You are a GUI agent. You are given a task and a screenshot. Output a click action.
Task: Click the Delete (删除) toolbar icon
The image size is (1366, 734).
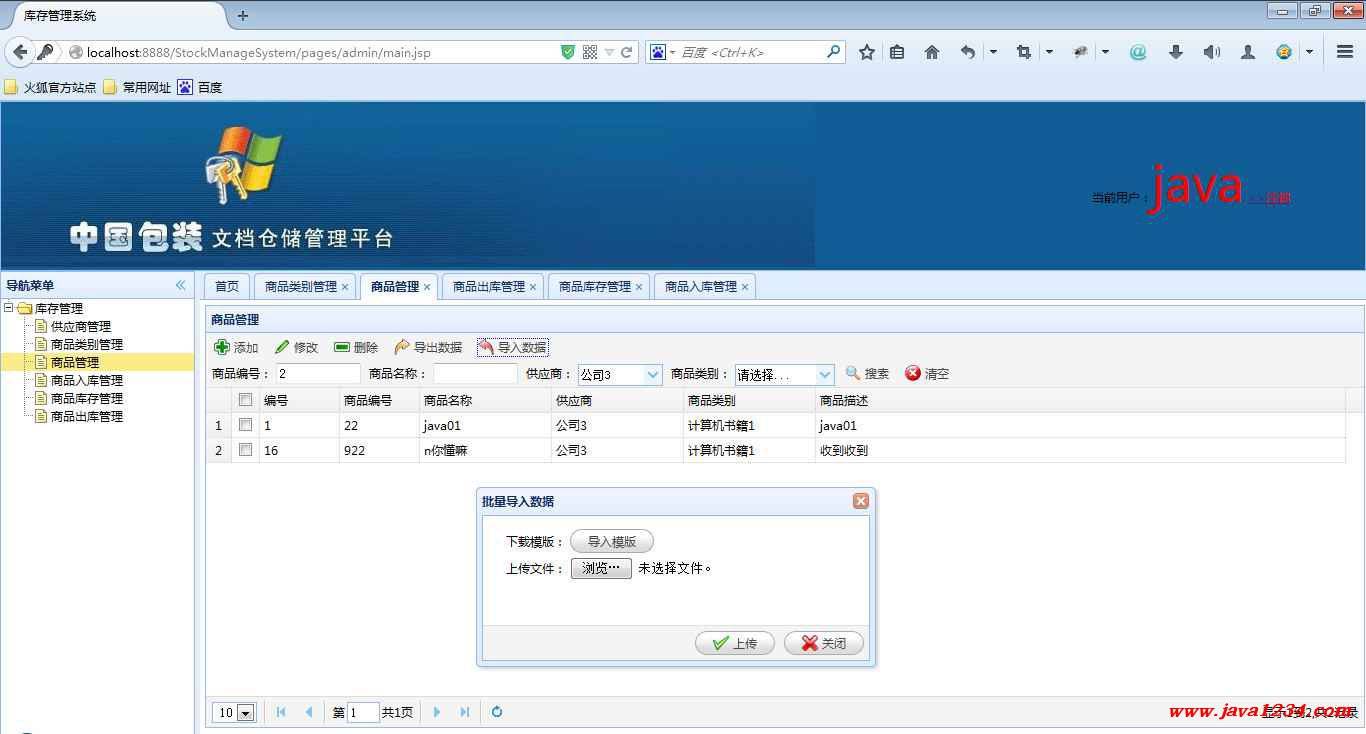coord(342,347)
